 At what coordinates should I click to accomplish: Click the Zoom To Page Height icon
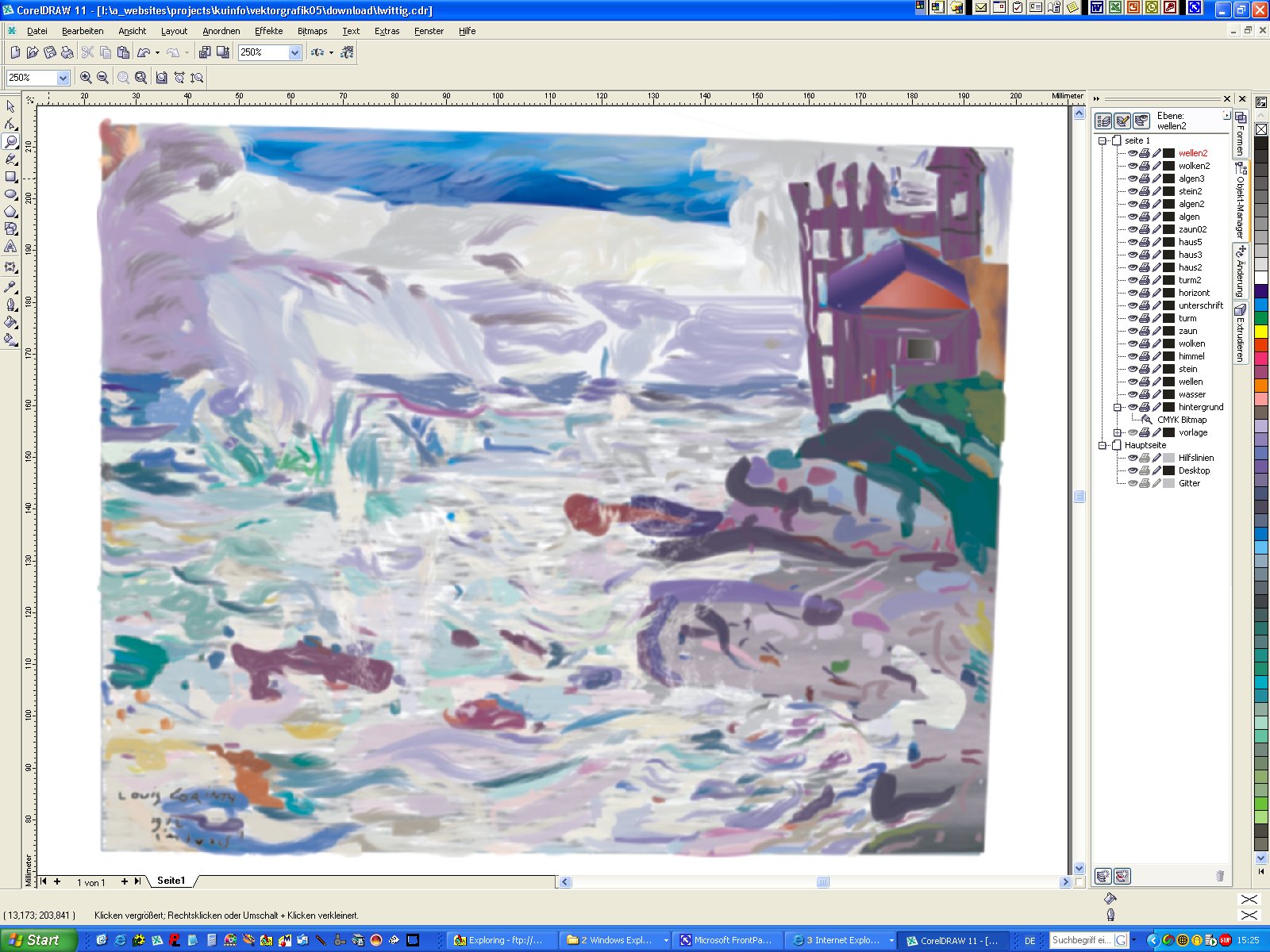click(x=197, y=78)
